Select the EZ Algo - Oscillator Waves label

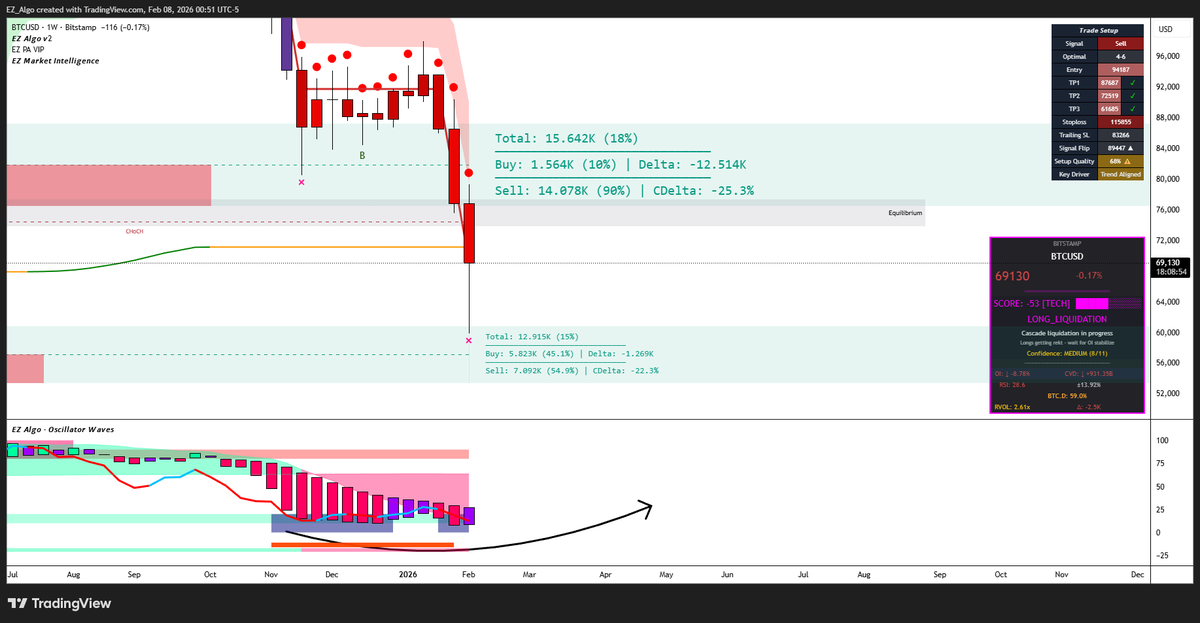62,429
